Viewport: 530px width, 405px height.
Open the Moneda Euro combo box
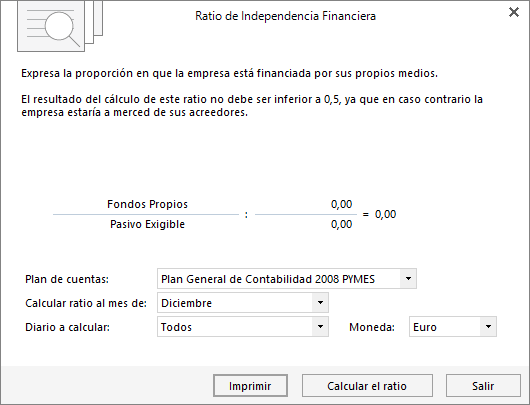[x=453, y=327]
